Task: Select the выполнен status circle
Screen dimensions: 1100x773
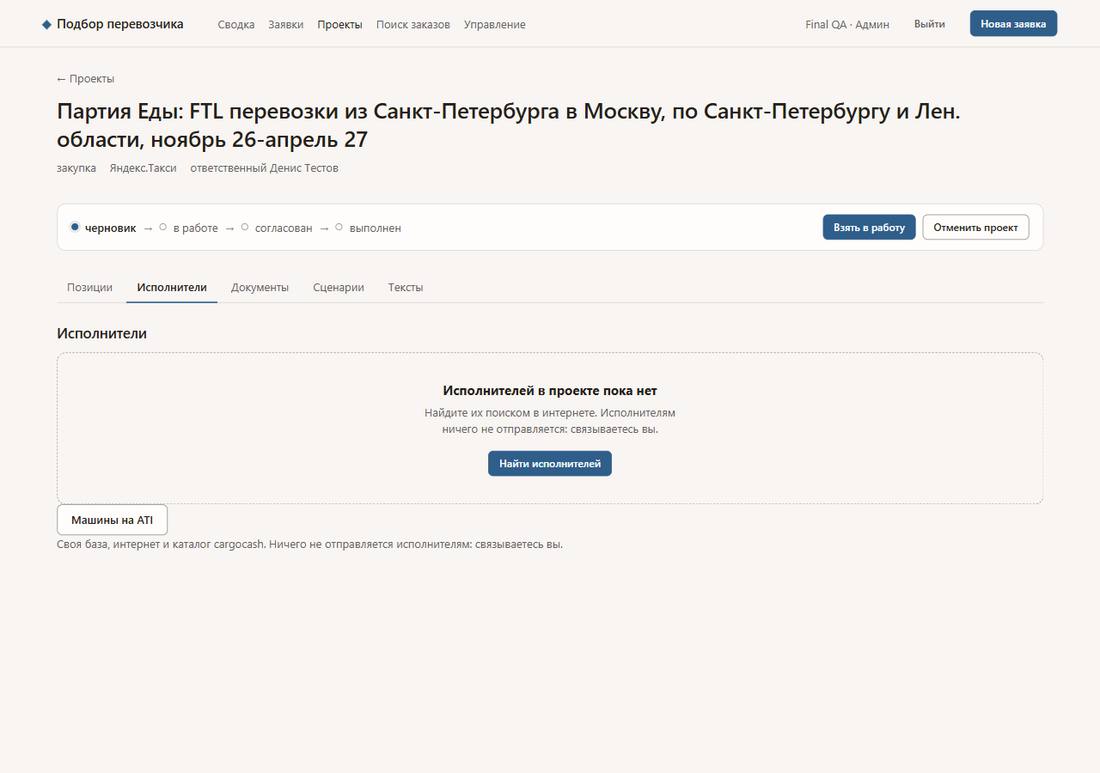Action: pyautogui.click(x=339, y=227)
